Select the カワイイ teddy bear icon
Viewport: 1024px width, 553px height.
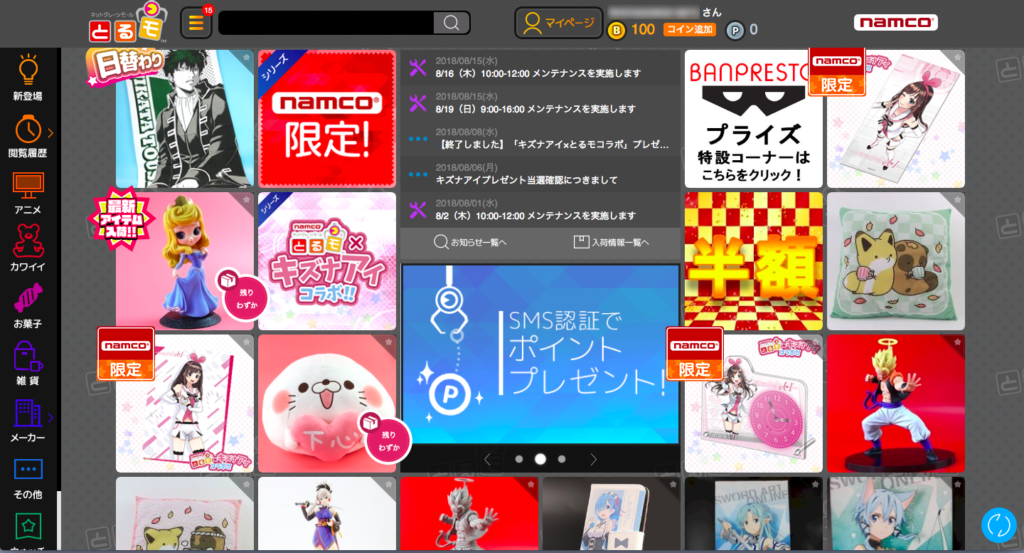click(x=28, y=243)
